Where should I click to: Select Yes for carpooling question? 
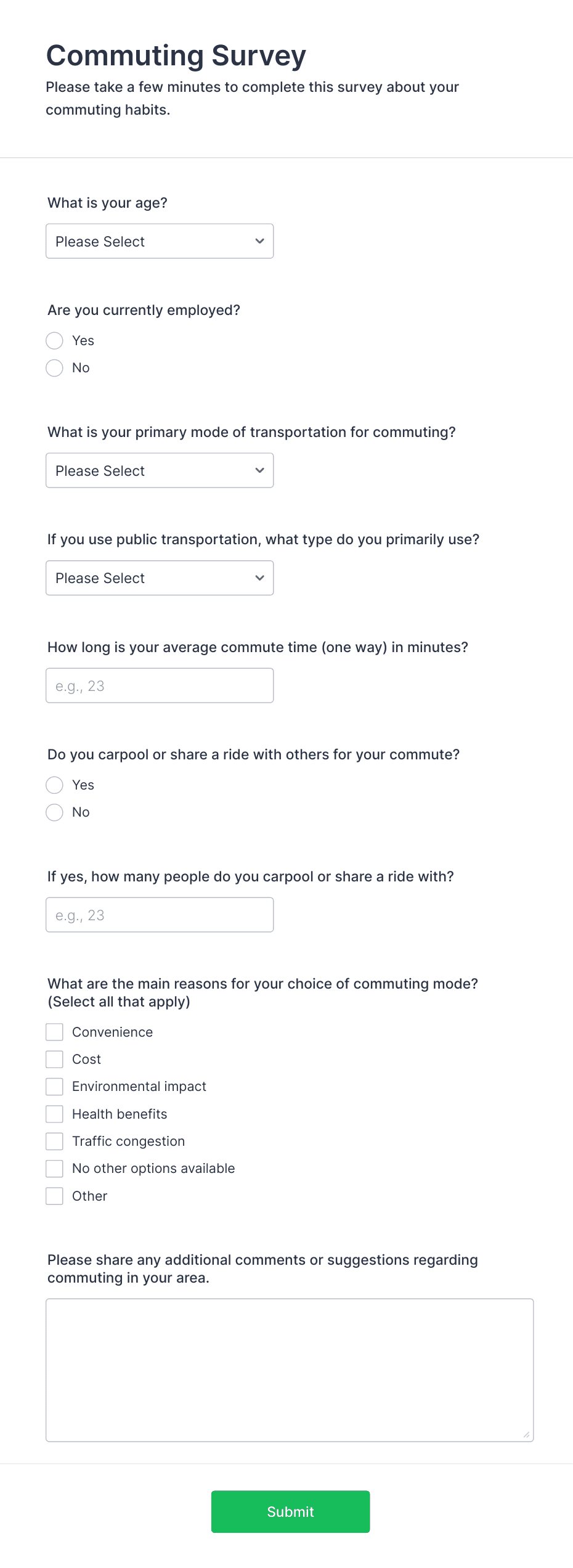[x=54, y=785]
